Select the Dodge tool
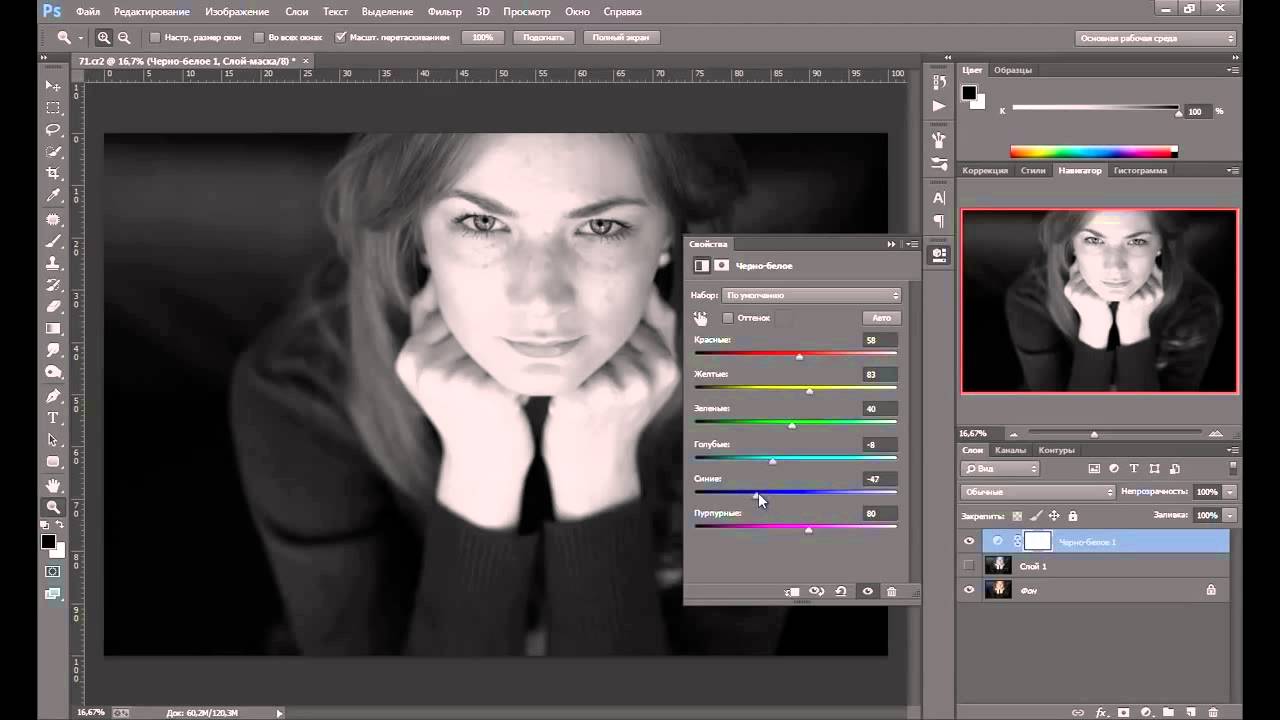Image resolution: width=1280 pixels, height=720 pixels. coord(54,373)
